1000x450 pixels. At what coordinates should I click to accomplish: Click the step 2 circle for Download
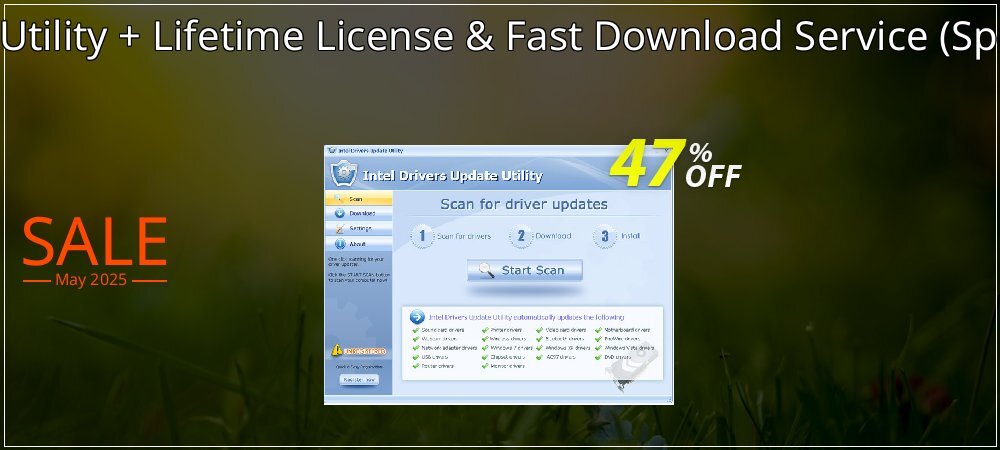[x=521, y=236]
